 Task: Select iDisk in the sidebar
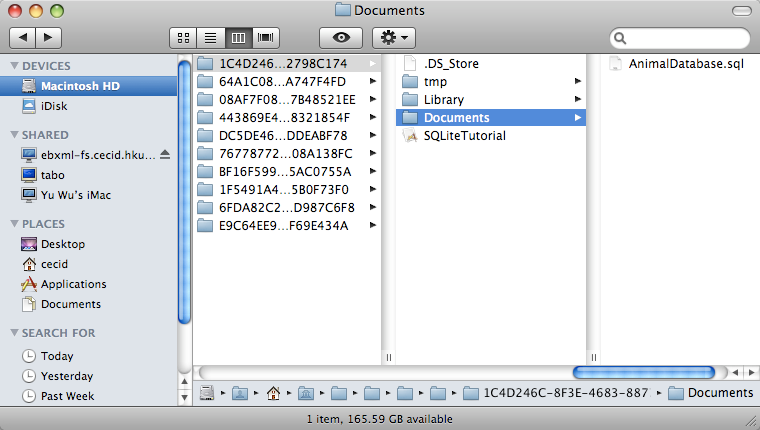(54, 105)
